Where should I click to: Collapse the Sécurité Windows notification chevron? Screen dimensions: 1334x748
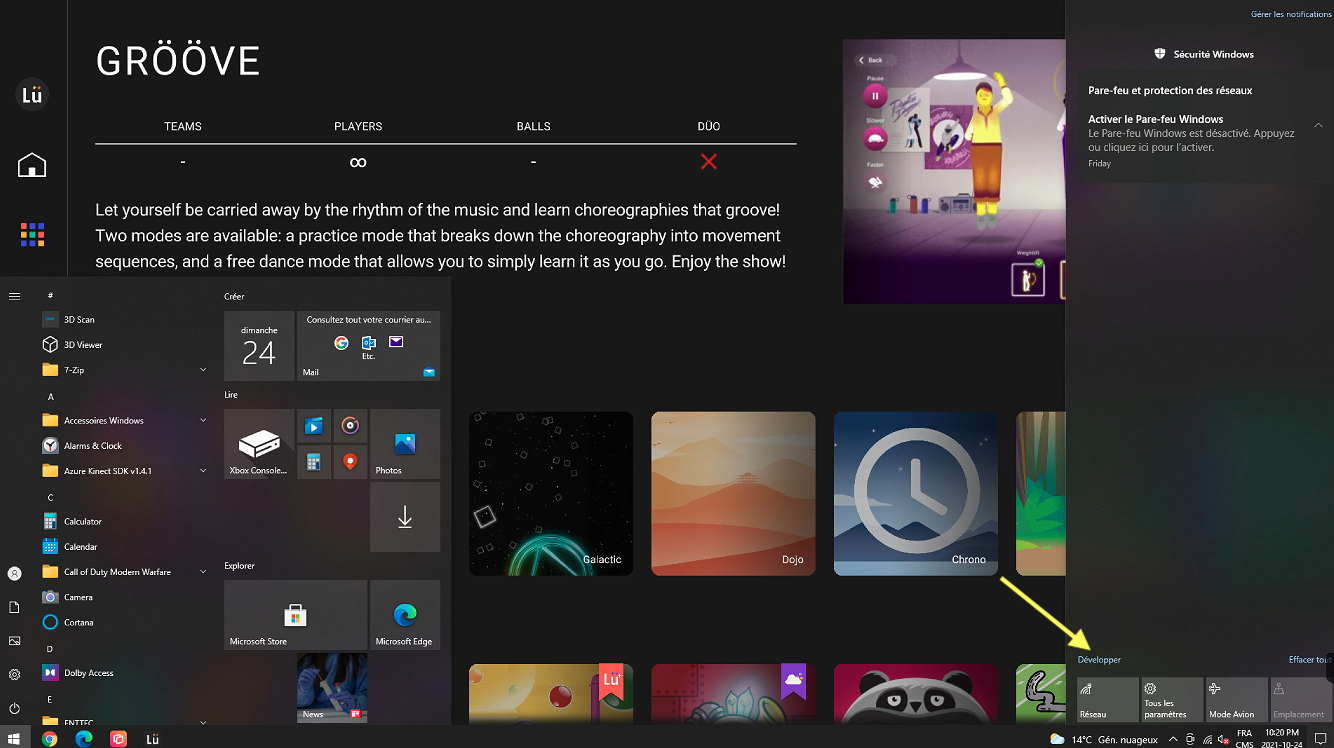(1318, 125)
